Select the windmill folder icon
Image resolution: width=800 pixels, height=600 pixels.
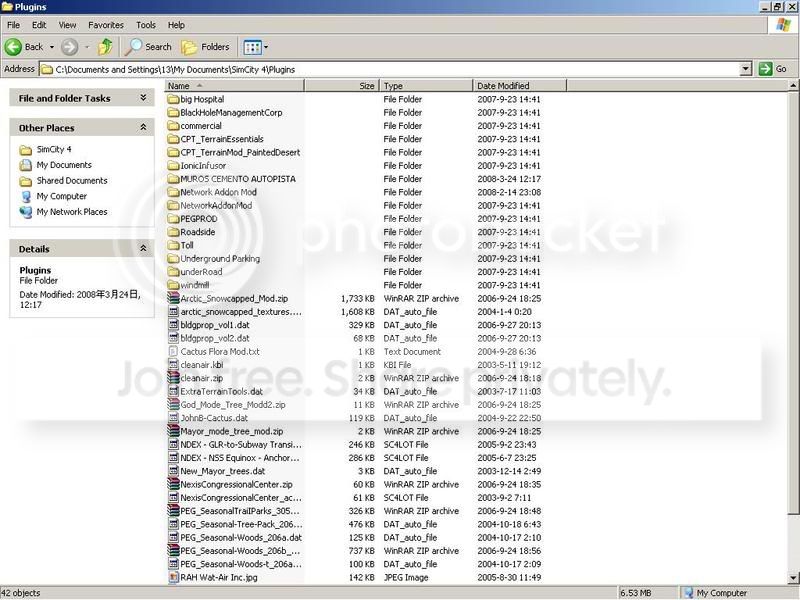pos(173,285)
